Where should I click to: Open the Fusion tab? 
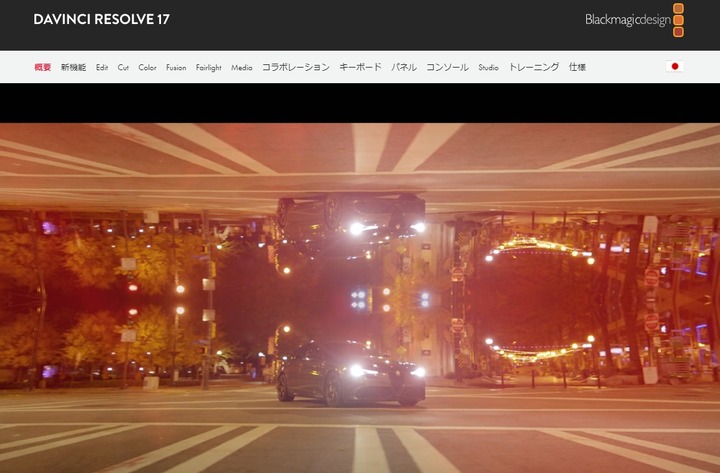pyautogui.click(x=176, y=67)
